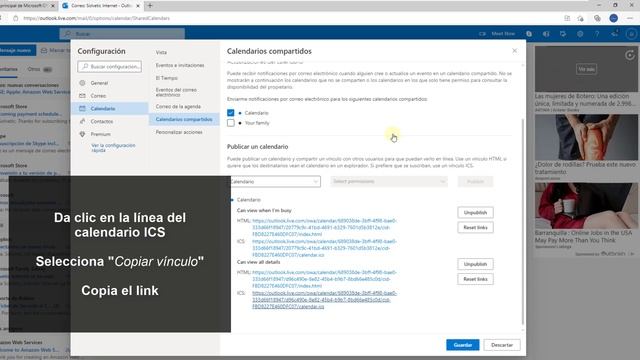Open the browser three-dot menu
The width and height of the screenshot is (640, 360).
point(631,18)
